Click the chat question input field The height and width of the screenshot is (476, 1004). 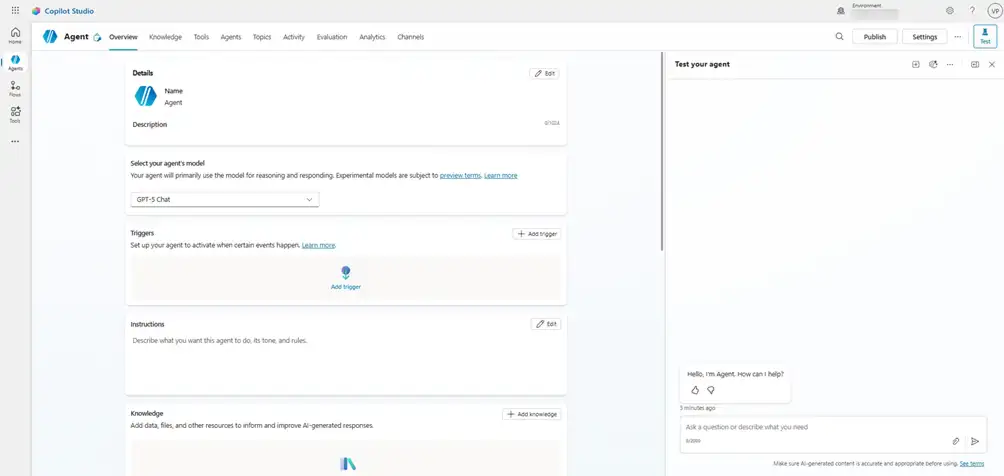click(810, 427)
